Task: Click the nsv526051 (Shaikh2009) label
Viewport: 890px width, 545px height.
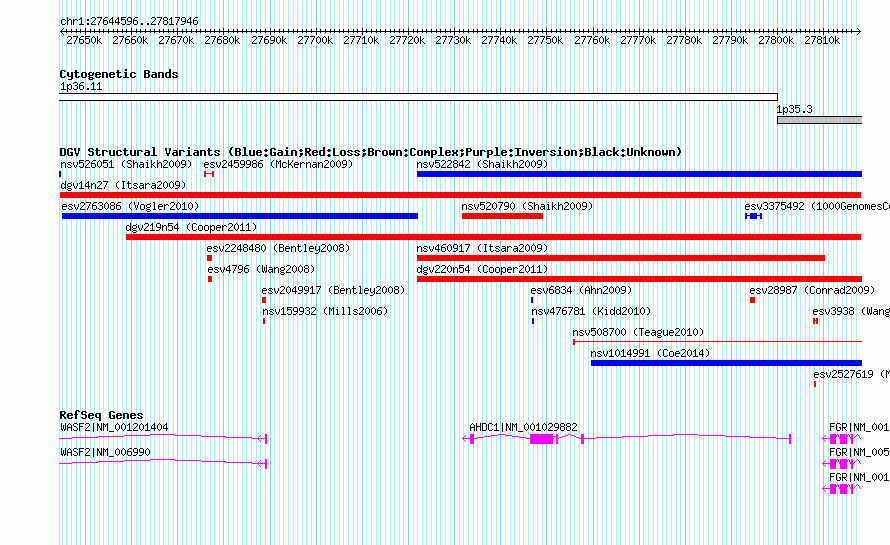Action: pos(126,164)
